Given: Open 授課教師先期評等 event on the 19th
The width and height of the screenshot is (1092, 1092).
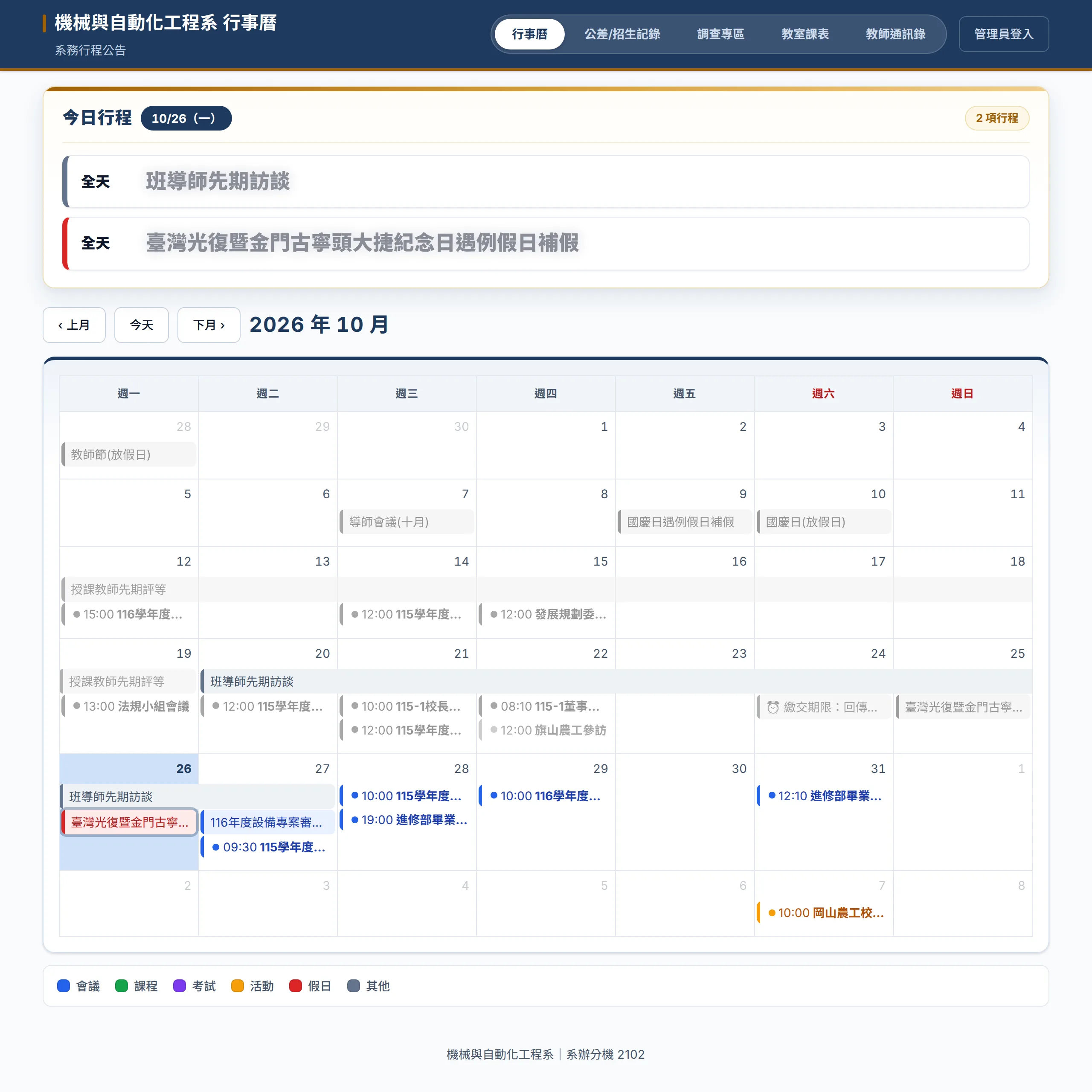Looking at the screenshot, I should [x=128, y=682].
